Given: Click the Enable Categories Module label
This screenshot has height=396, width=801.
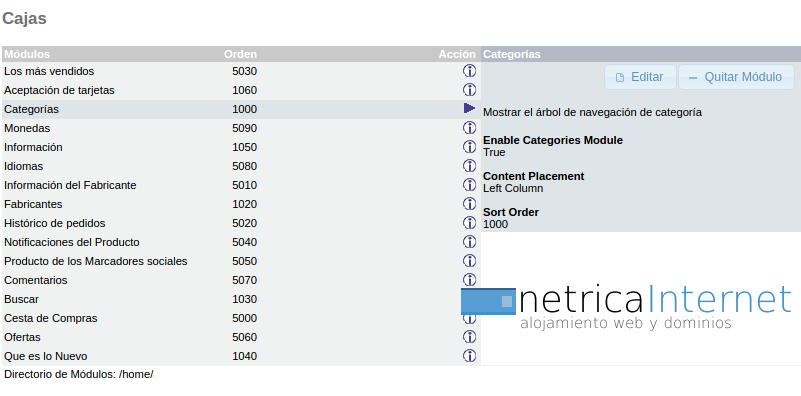Looking at the screenshot, I should pos(553,140).
